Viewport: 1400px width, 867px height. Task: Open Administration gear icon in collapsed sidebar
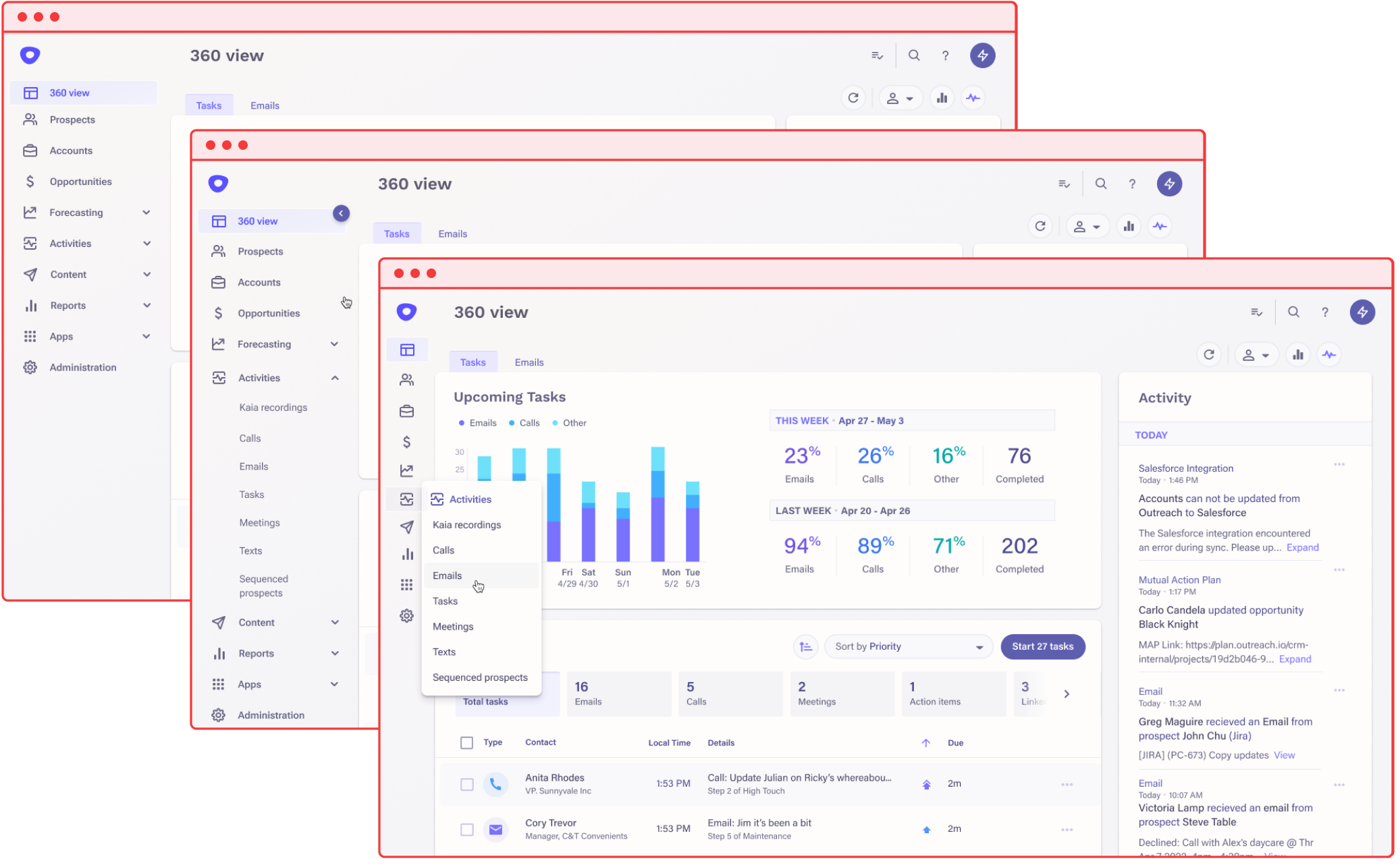click(x=406, y=616)
